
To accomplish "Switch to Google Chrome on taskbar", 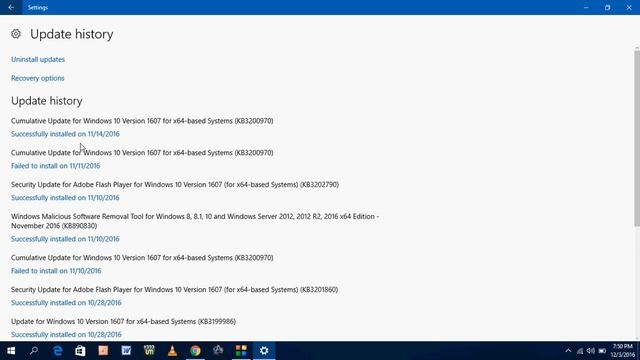I will pos(195,351).
